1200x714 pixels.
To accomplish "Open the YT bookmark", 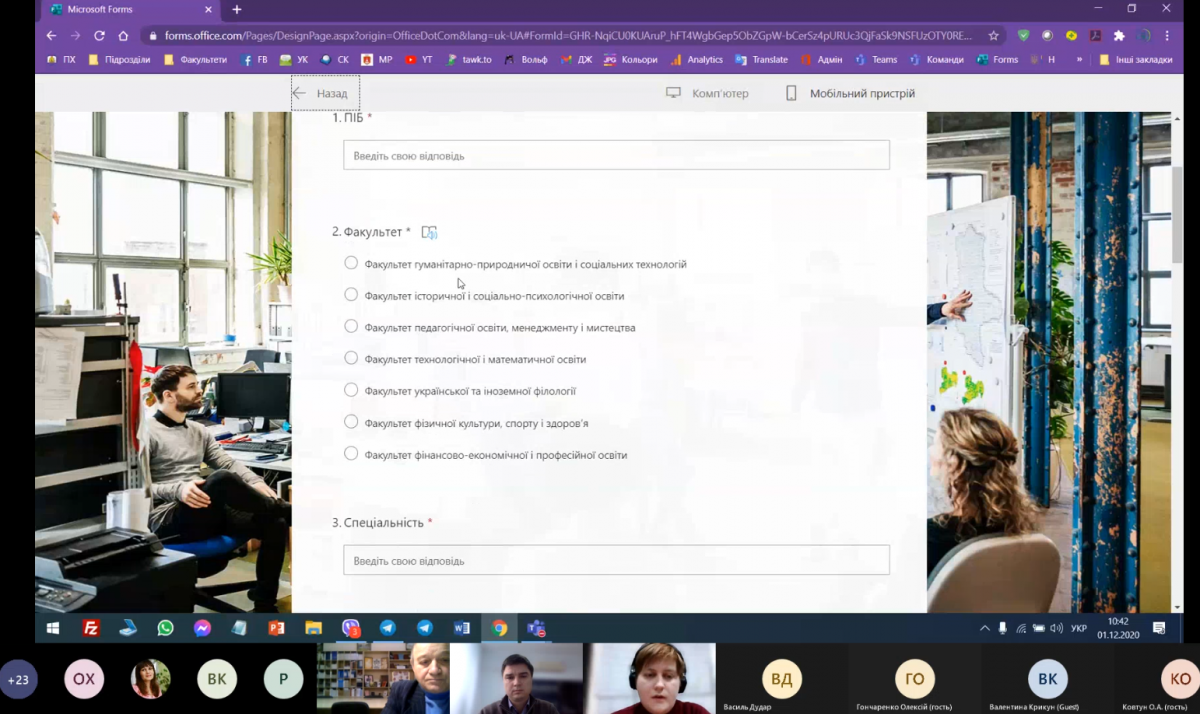I will [419, 60].
